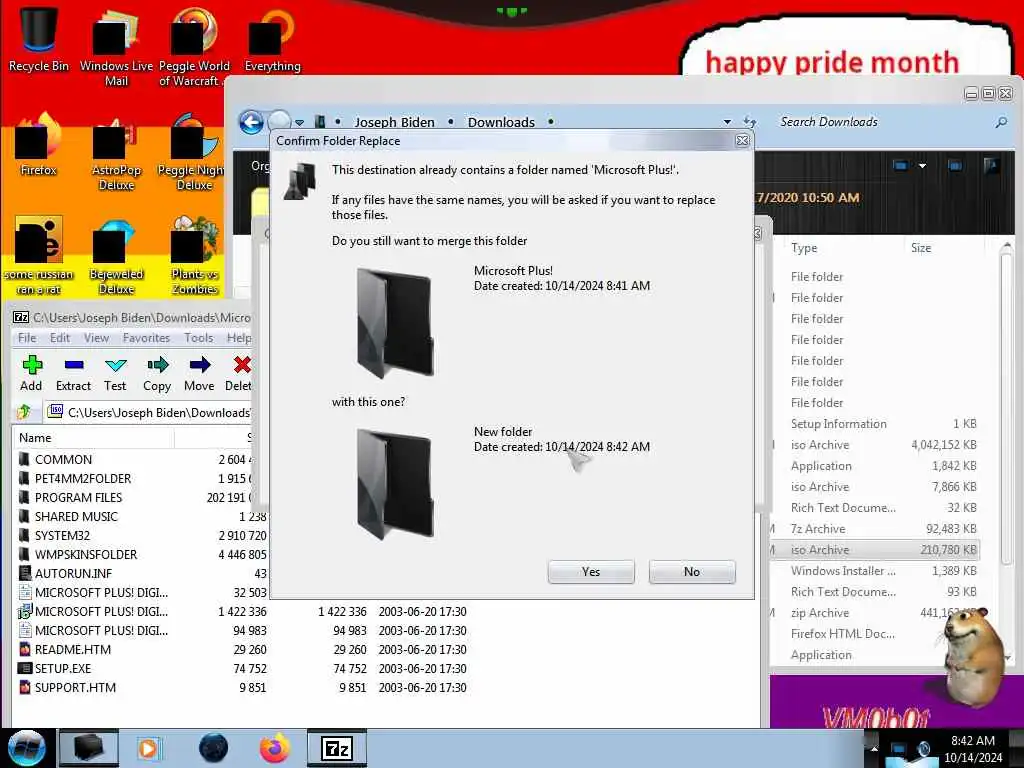Select the Bejeweled Deluxe desktop icon
The image size is (1024, 768).
click(x=116, y=256)
